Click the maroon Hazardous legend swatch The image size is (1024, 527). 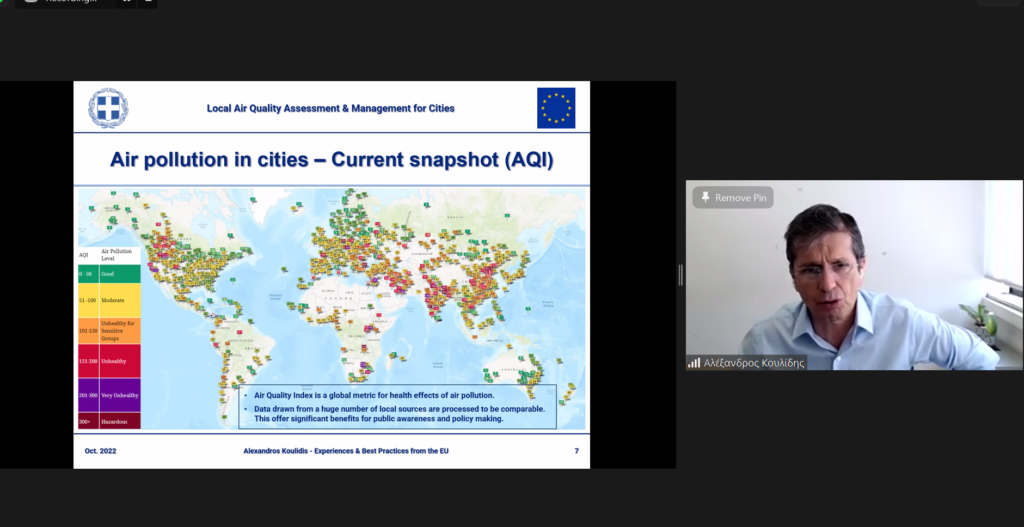click(109, 422)
